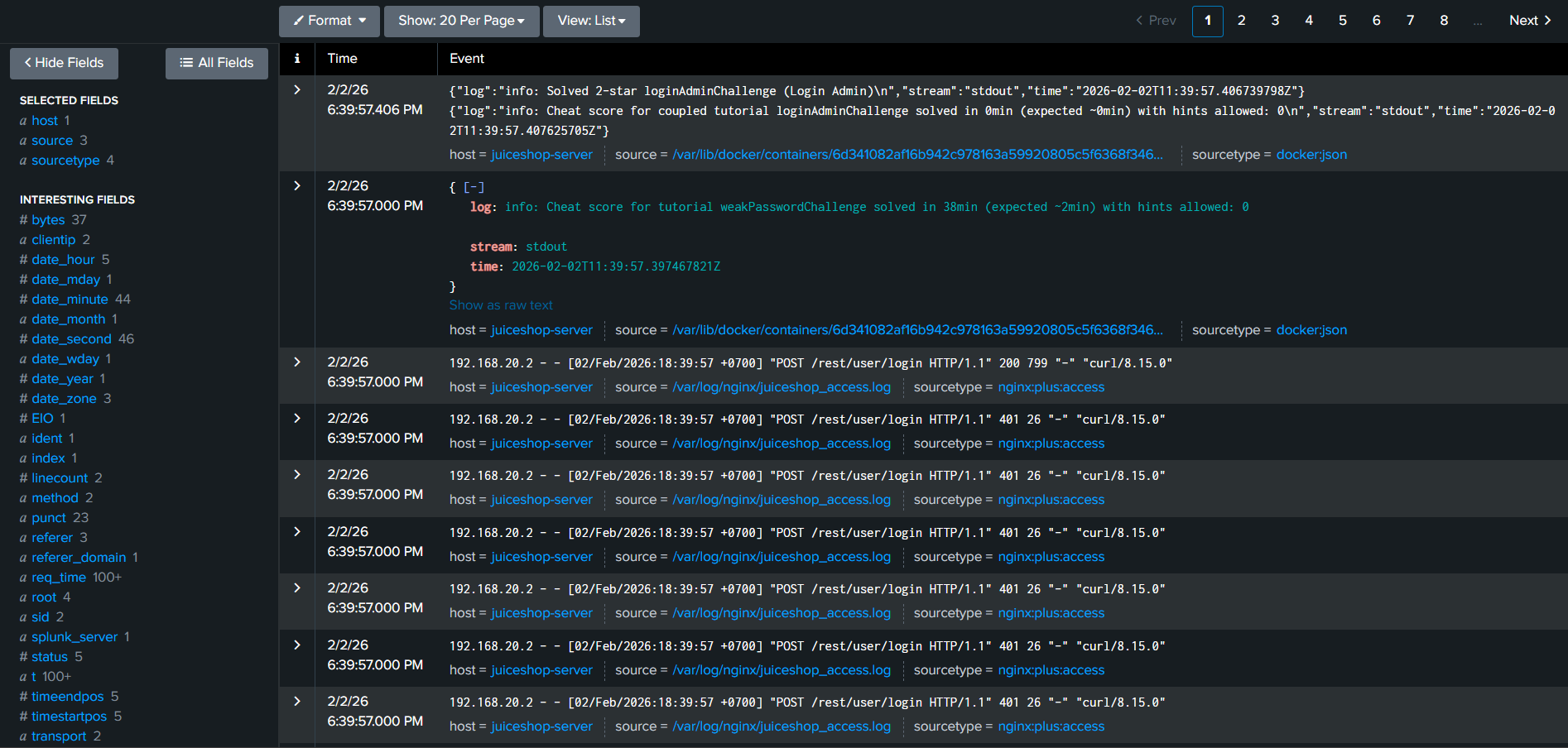This screenshot has height=748, width=1568.
Task: Collapse JSON with the [-] toggle
Action: tap(474, 187)
